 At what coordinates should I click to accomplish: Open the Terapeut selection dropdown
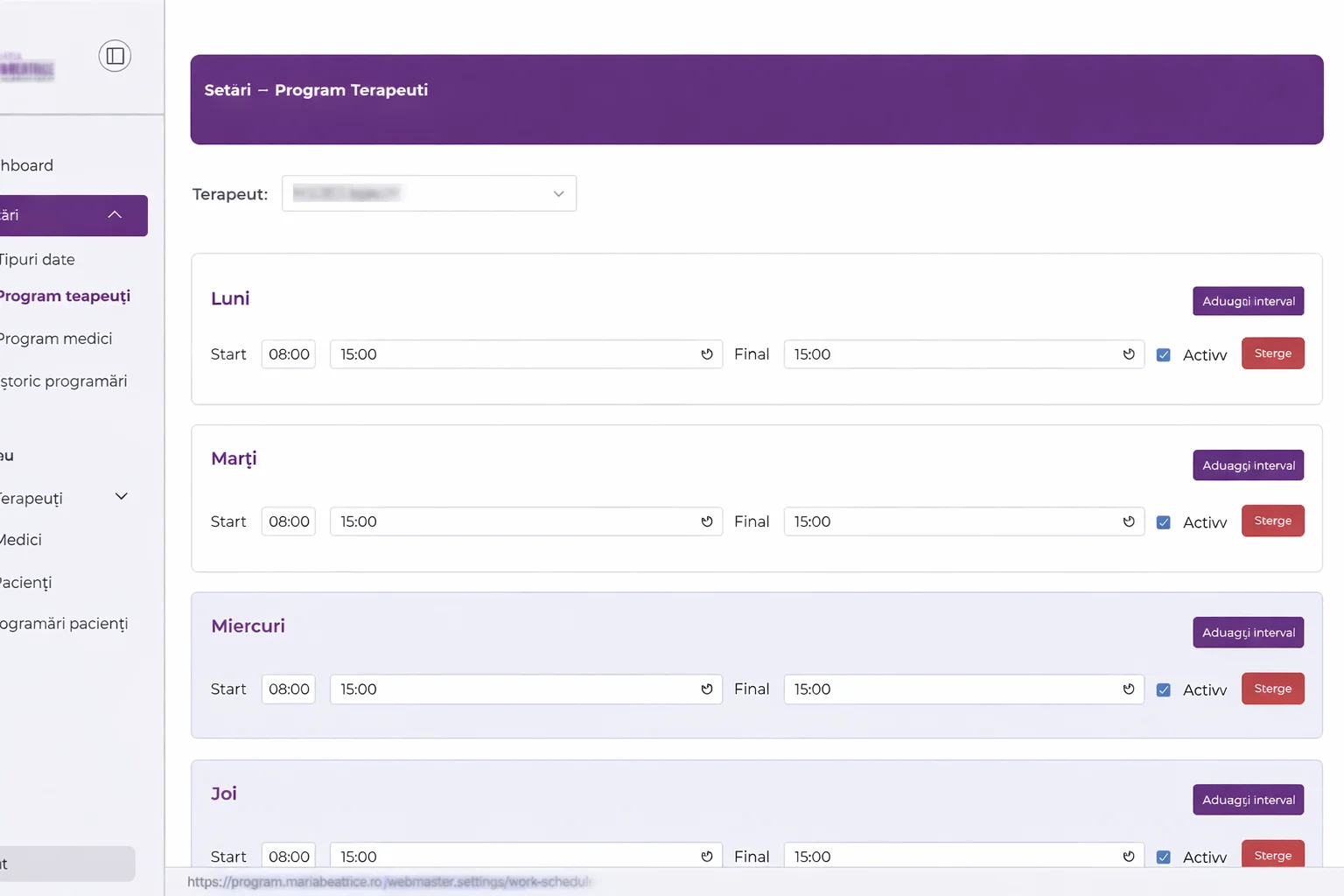click(429, 193)
